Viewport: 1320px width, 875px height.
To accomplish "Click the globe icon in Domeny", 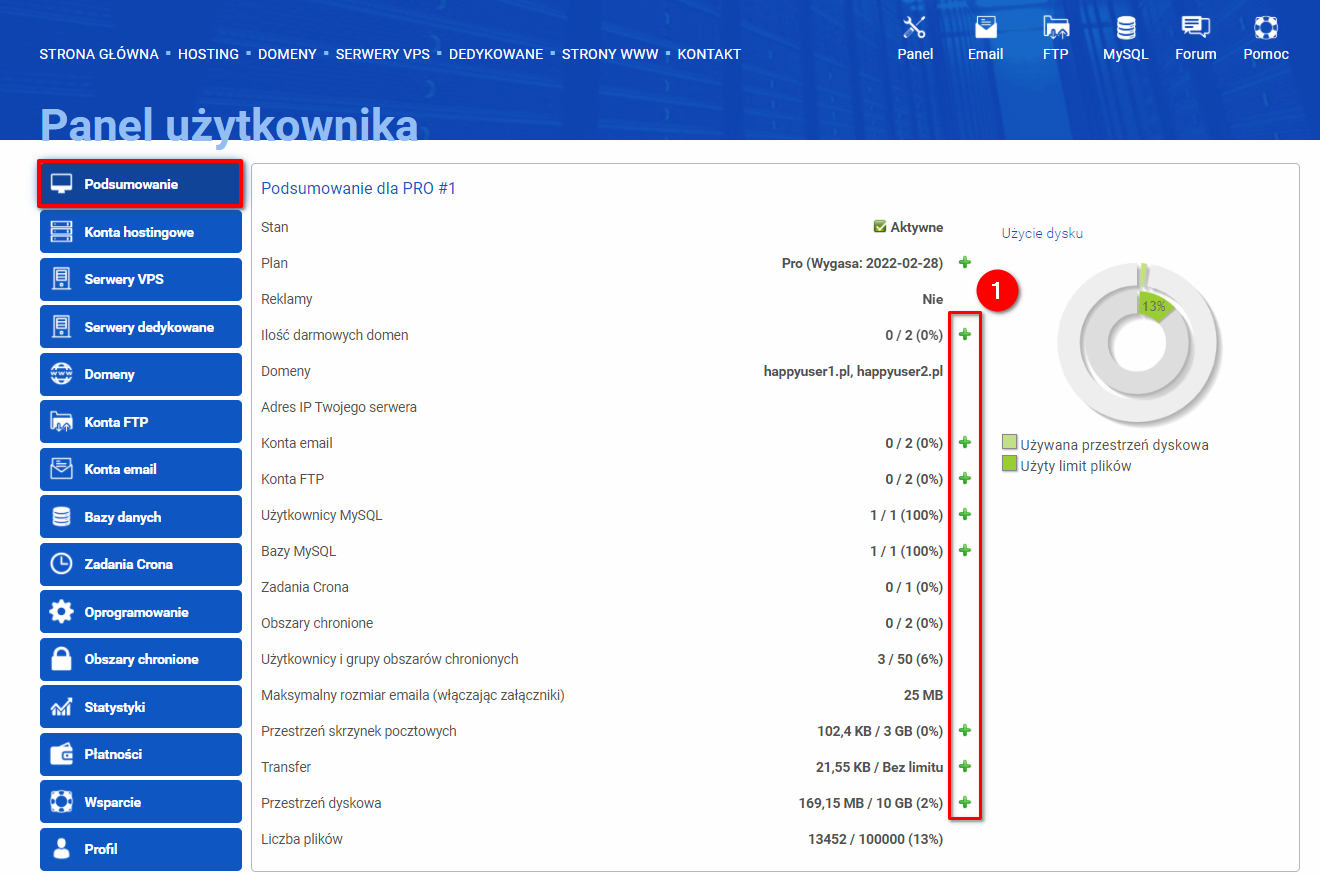I will point(62,374).
